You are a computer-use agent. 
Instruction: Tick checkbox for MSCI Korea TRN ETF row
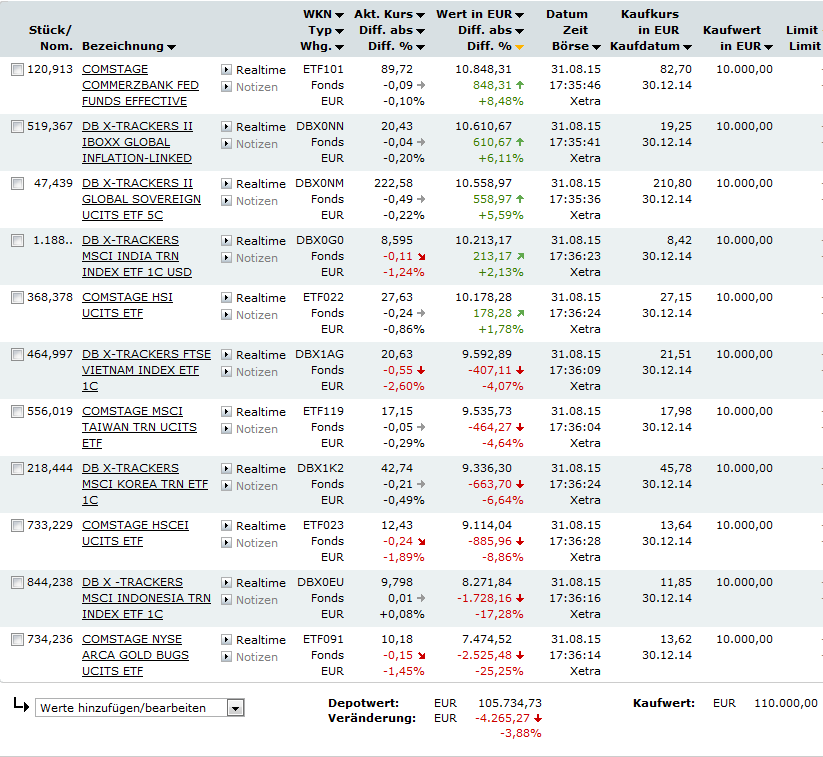click(17, 468)
